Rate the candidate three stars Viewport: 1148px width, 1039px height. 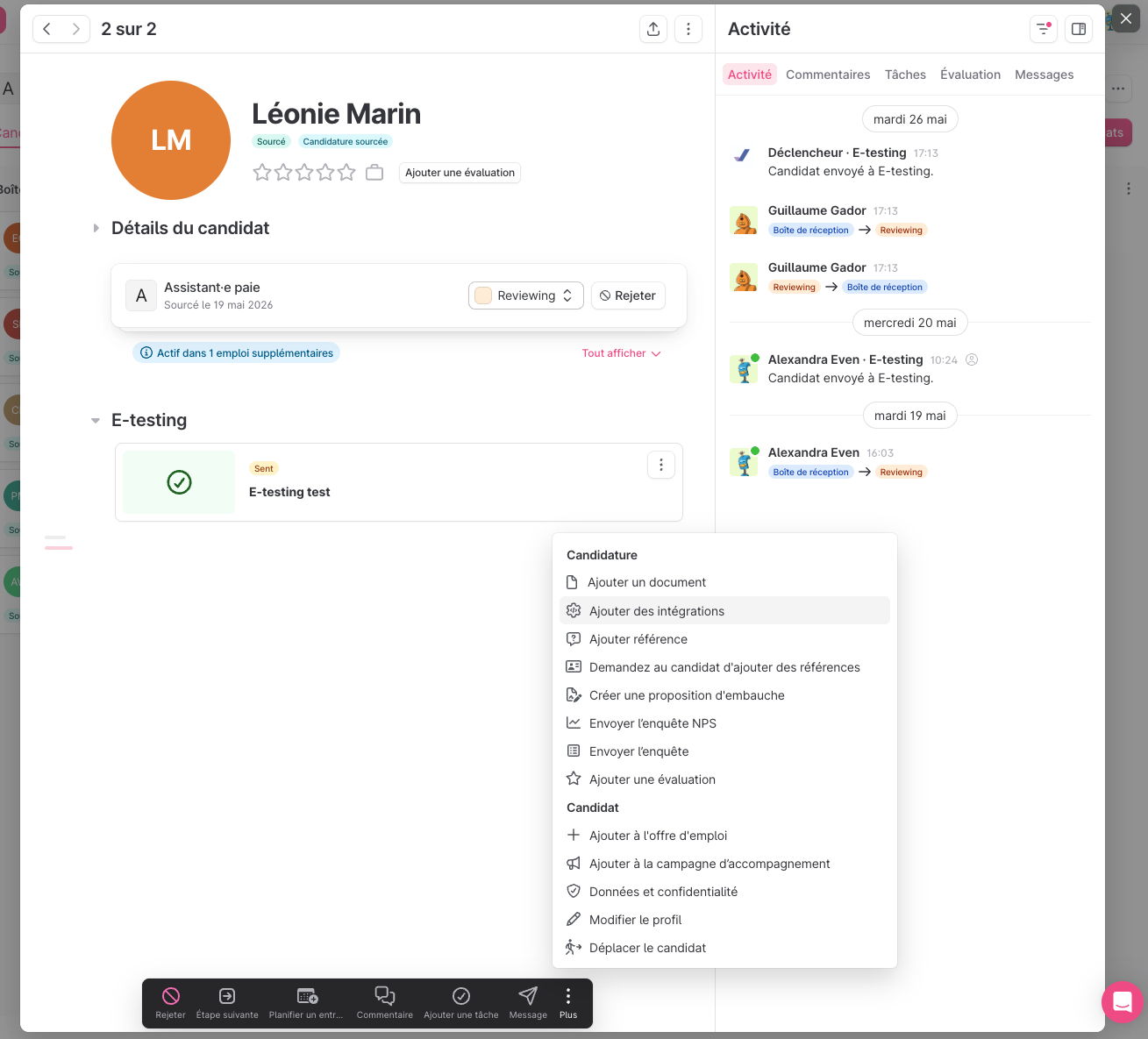[304, 173]
